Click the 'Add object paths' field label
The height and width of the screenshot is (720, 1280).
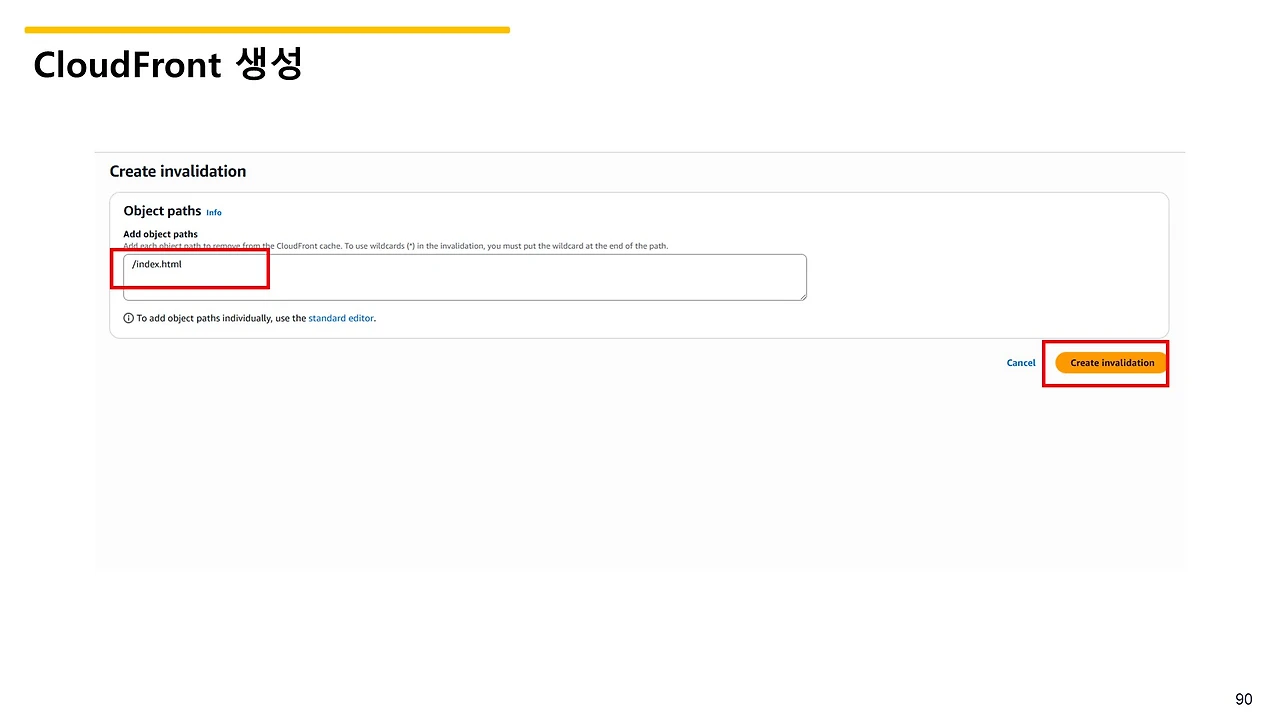click(x=160, y=234)
